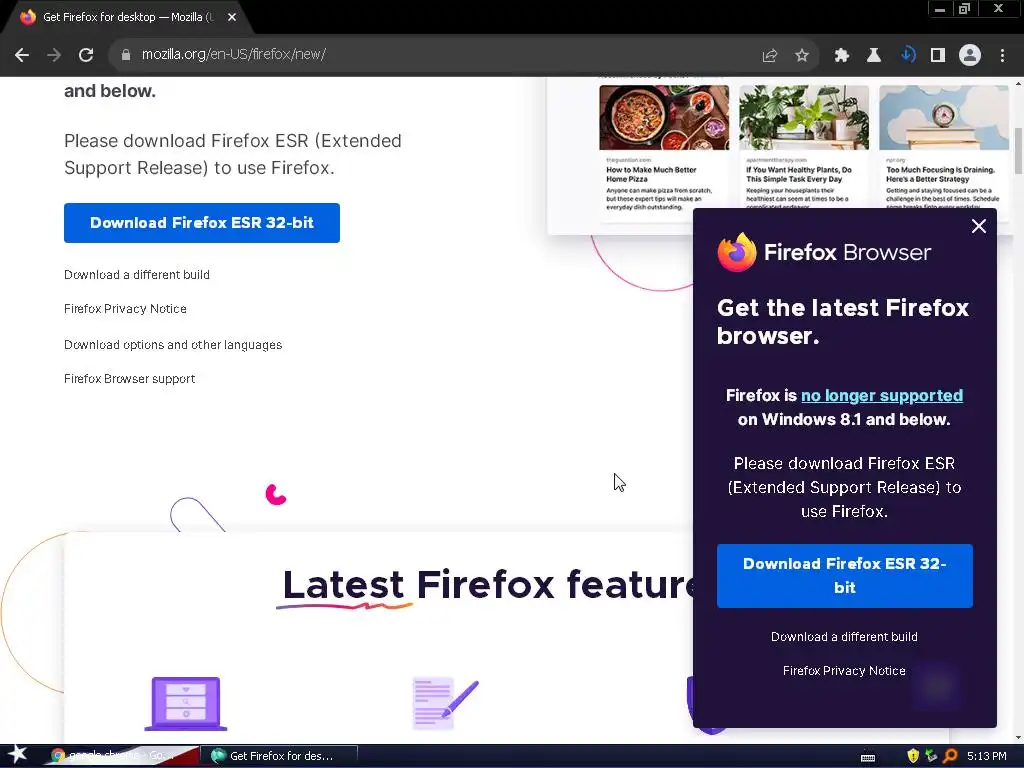The image size is (1024, 768).
Task: Follow the 'no longer supported' link
Action: pos(882,395)
